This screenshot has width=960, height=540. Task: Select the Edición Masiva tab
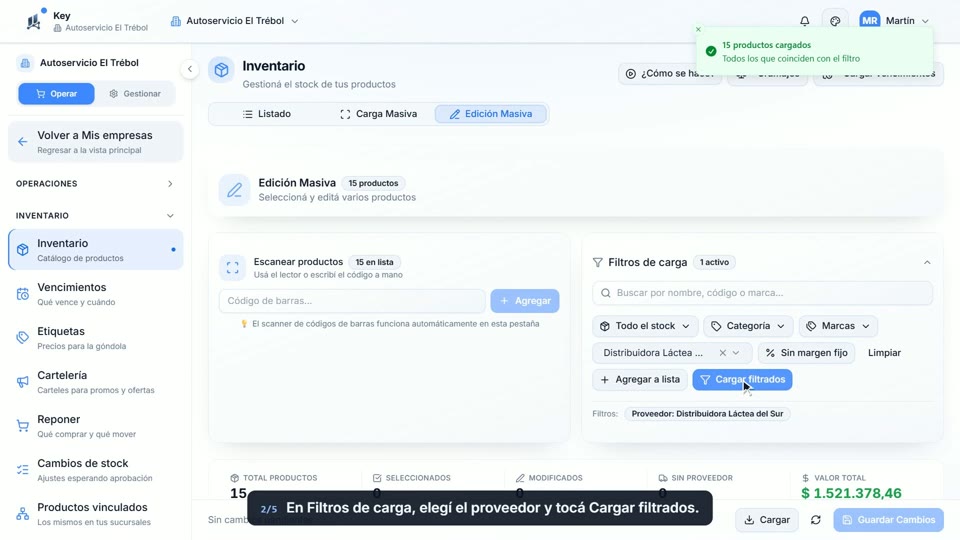490,114
